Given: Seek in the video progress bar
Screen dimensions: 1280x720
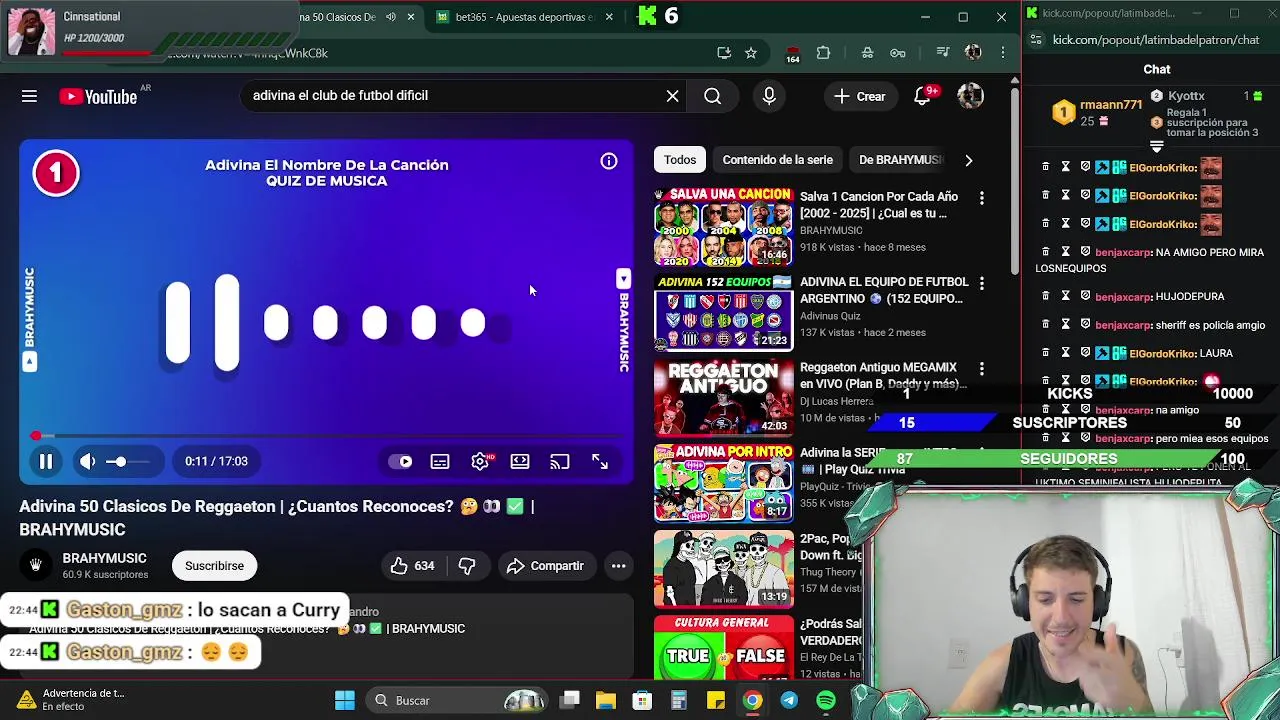Looking at the screenshot, I should coord(326,436).
